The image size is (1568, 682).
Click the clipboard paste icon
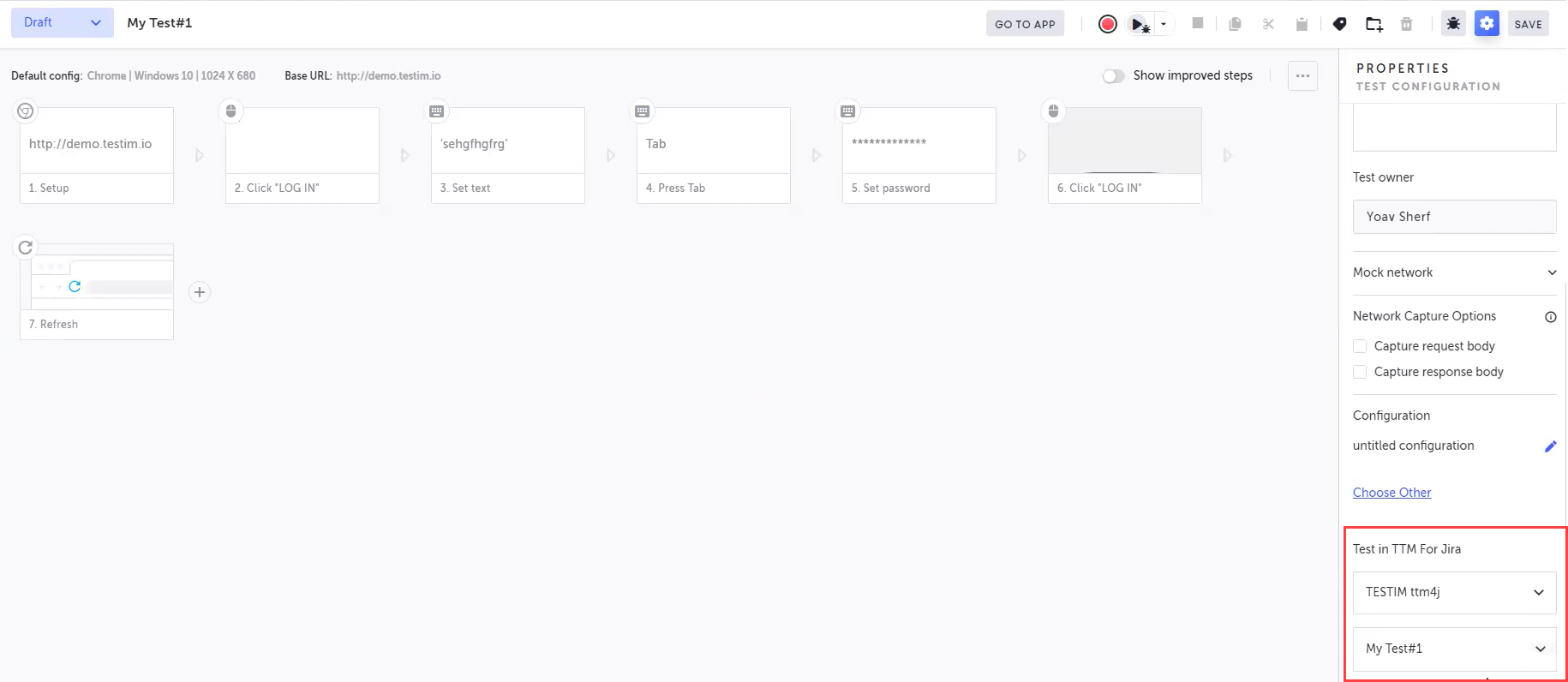coord(1302,24)
